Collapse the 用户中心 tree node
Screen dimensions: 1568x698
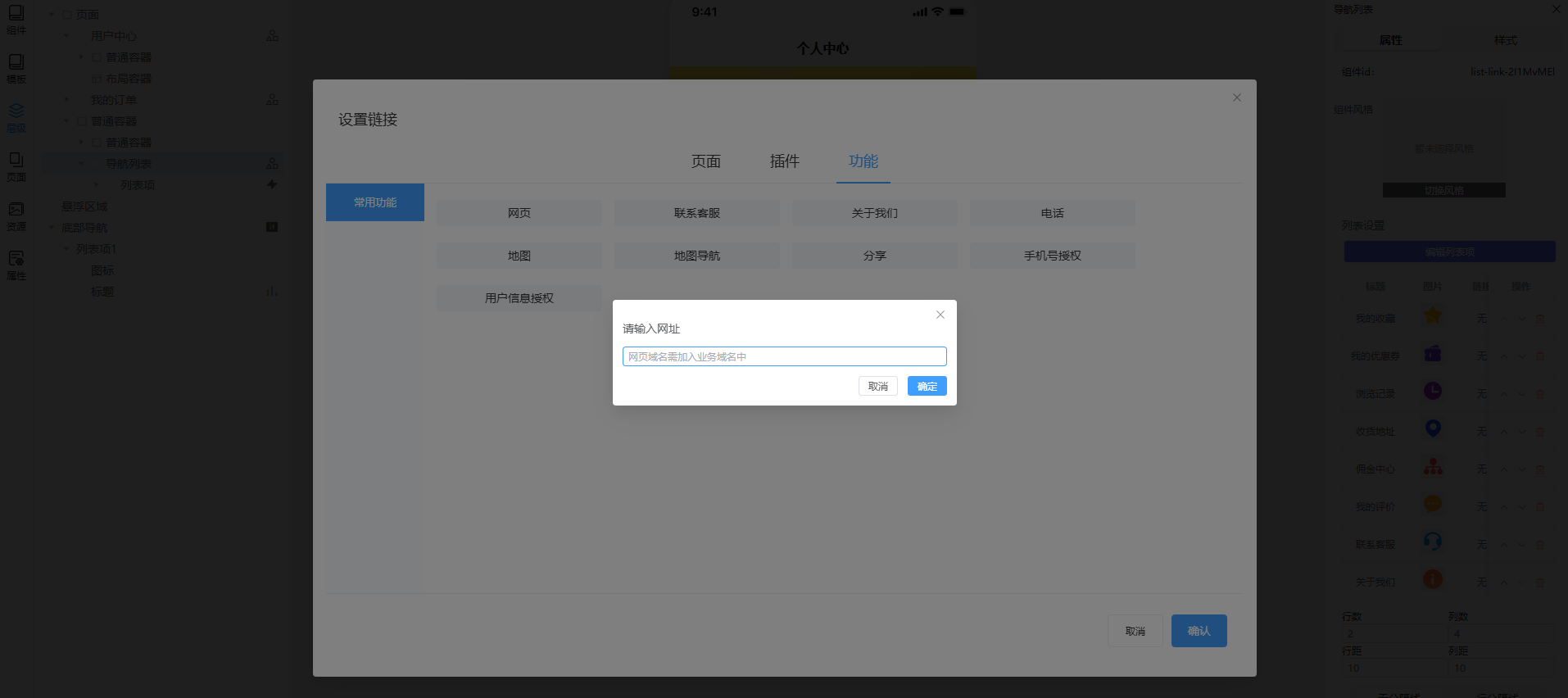click(66, 36)
